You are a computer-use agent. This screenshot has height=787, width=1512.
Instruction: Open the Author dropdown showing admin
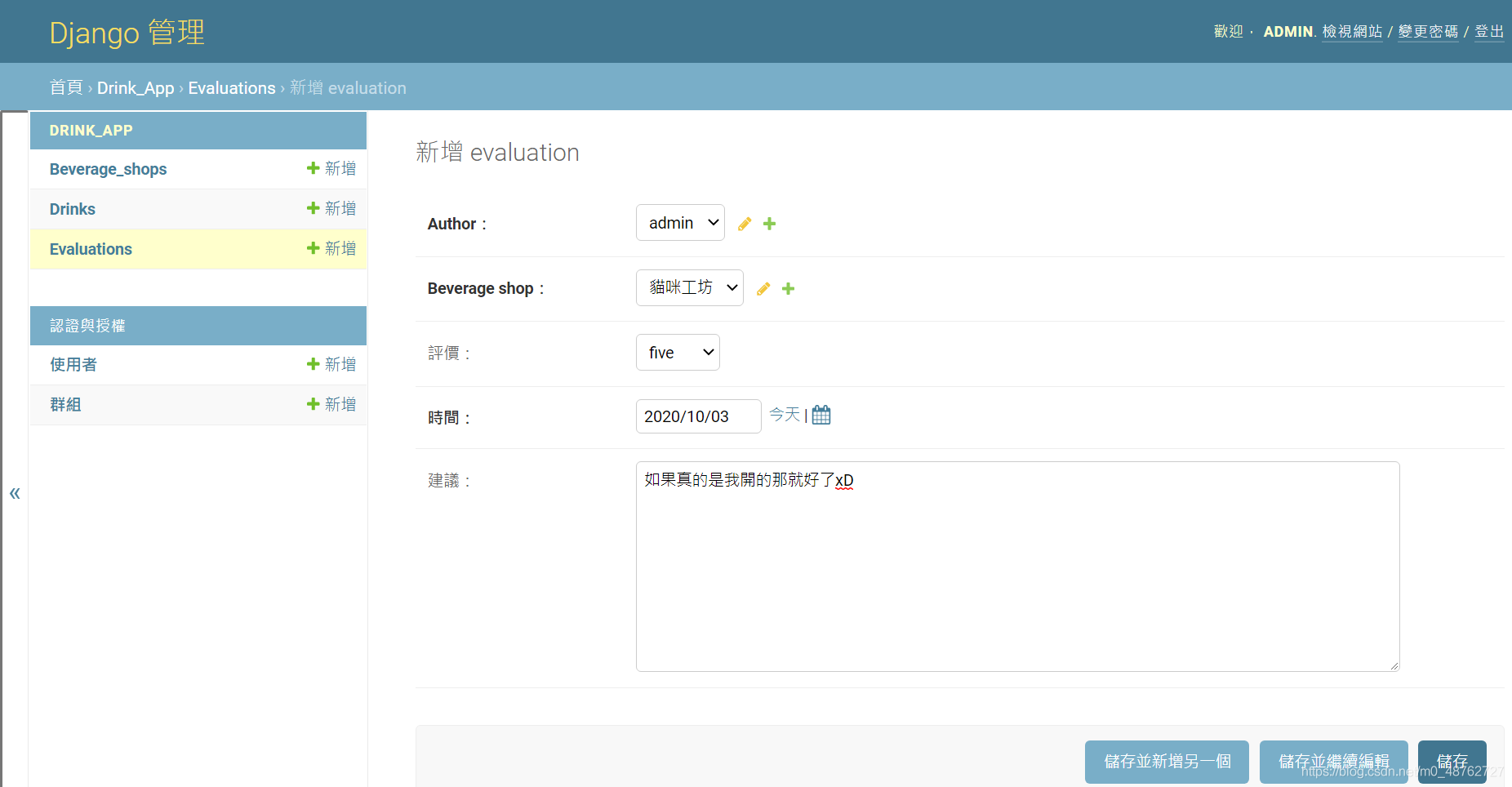click(x=680, y=223)
